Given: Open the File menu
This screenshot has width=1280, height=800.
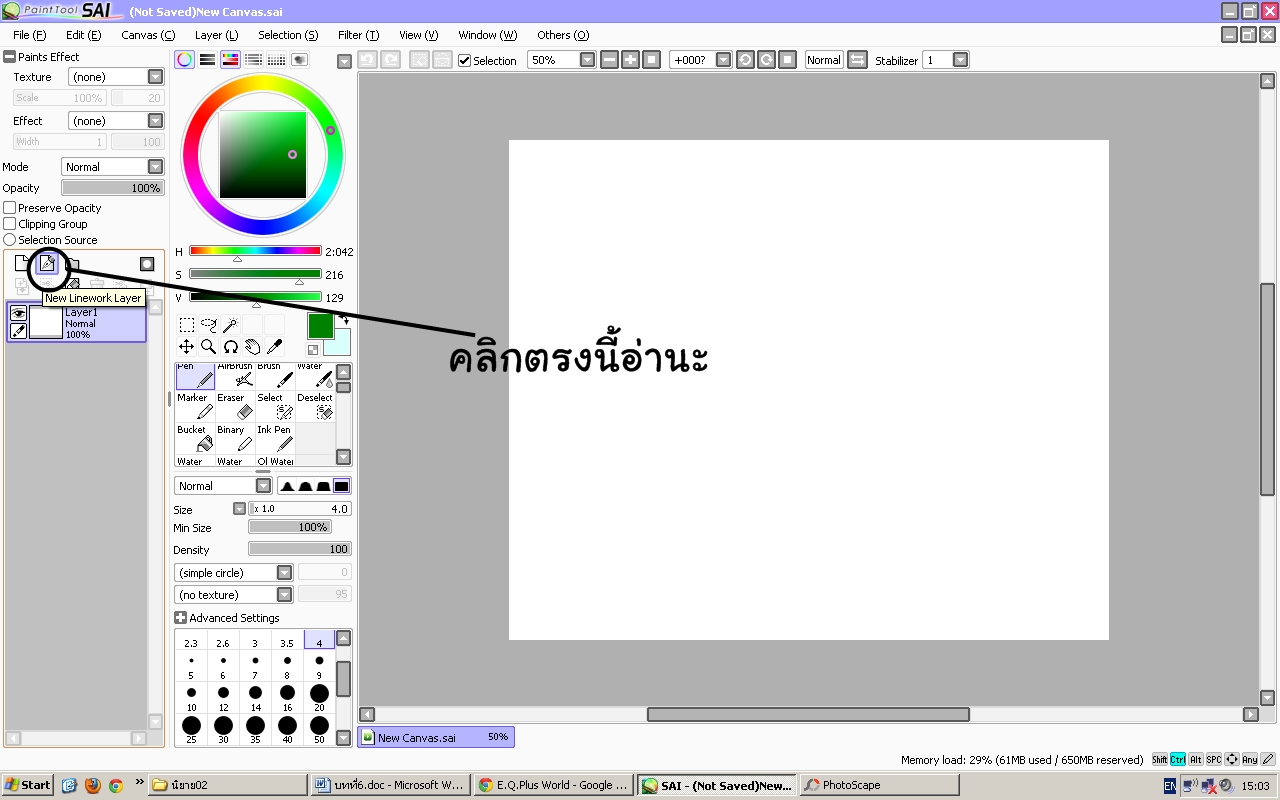Looking at the screenshot, I should click(29, 35).
